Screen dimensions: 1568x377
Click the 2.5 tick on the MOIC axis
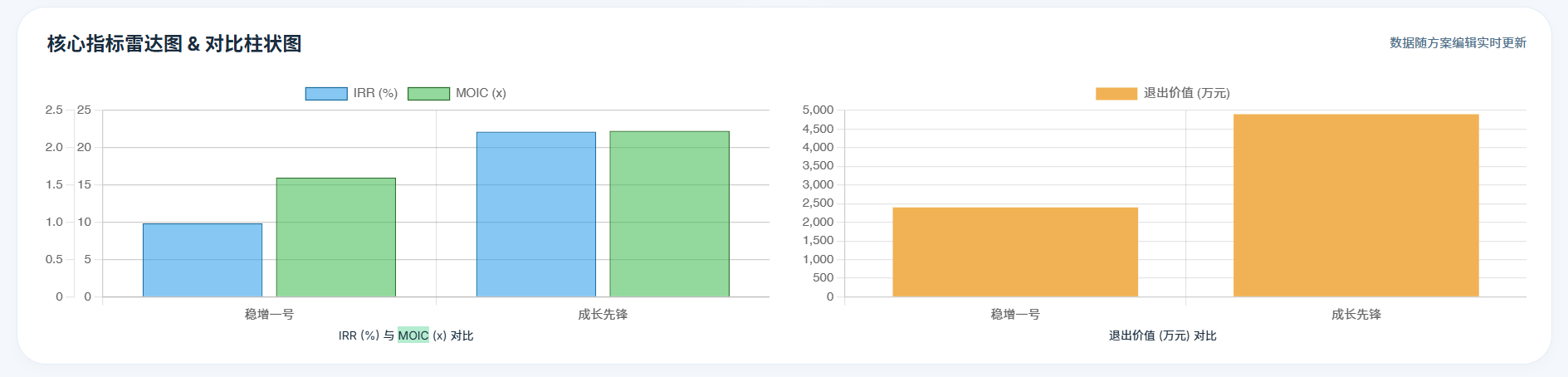point(54,110)
